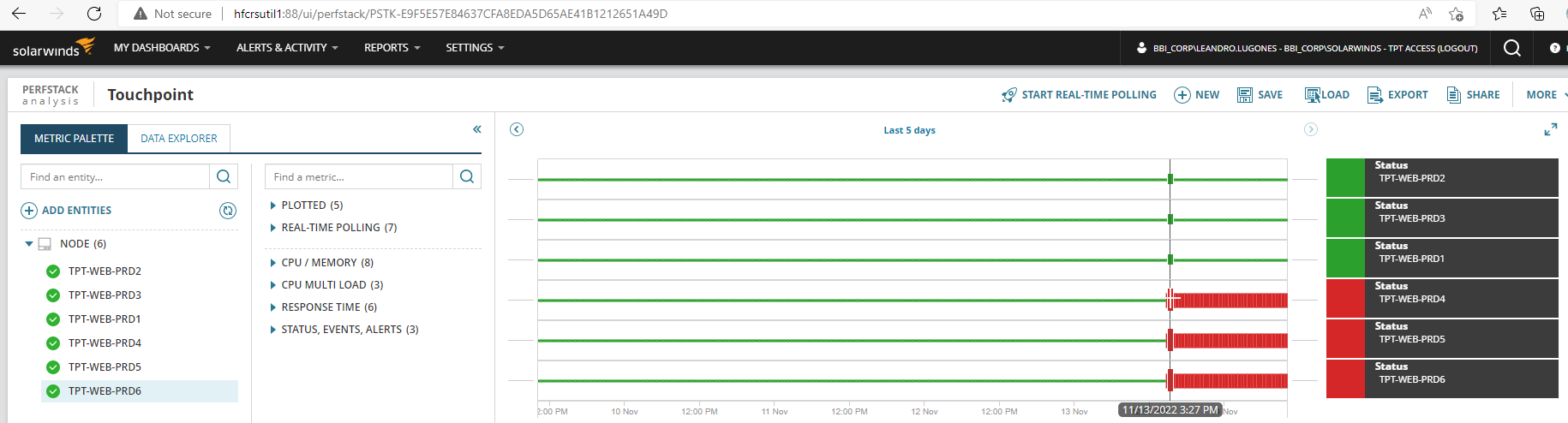Click ADD ENTITIES link
The image size is (1568, 423).
pos(76,211)
